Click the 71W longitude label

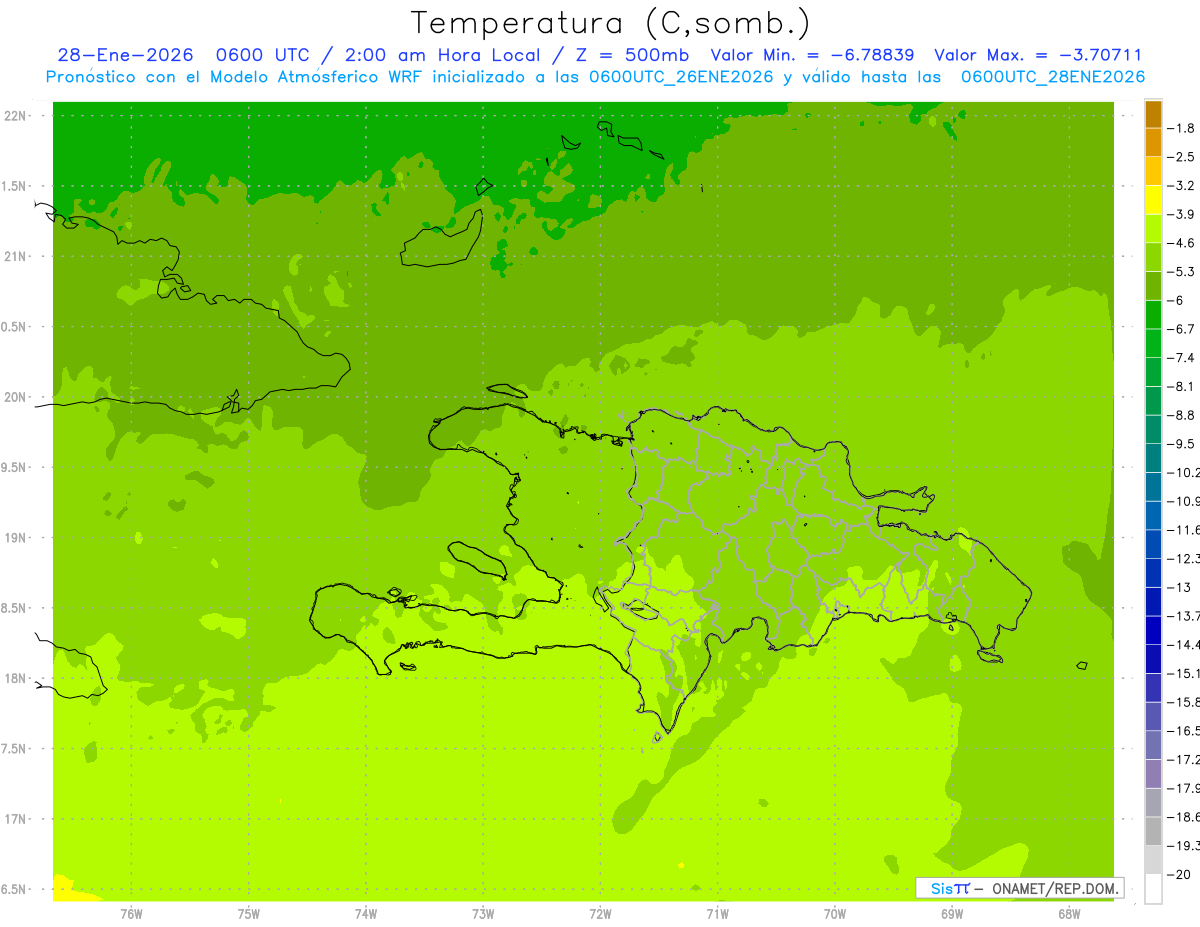click(717, 914)
